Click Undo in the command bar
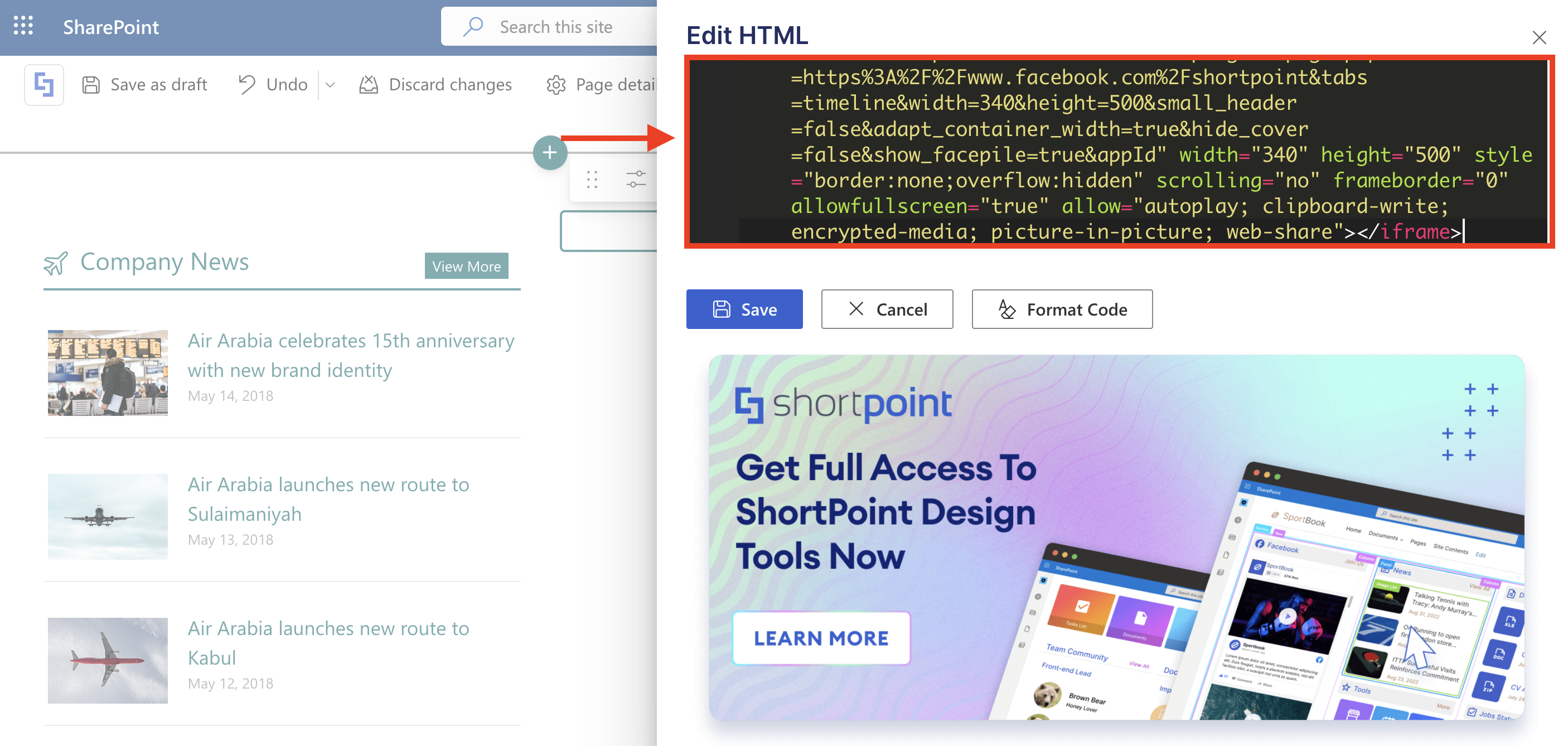 [273, 85]
